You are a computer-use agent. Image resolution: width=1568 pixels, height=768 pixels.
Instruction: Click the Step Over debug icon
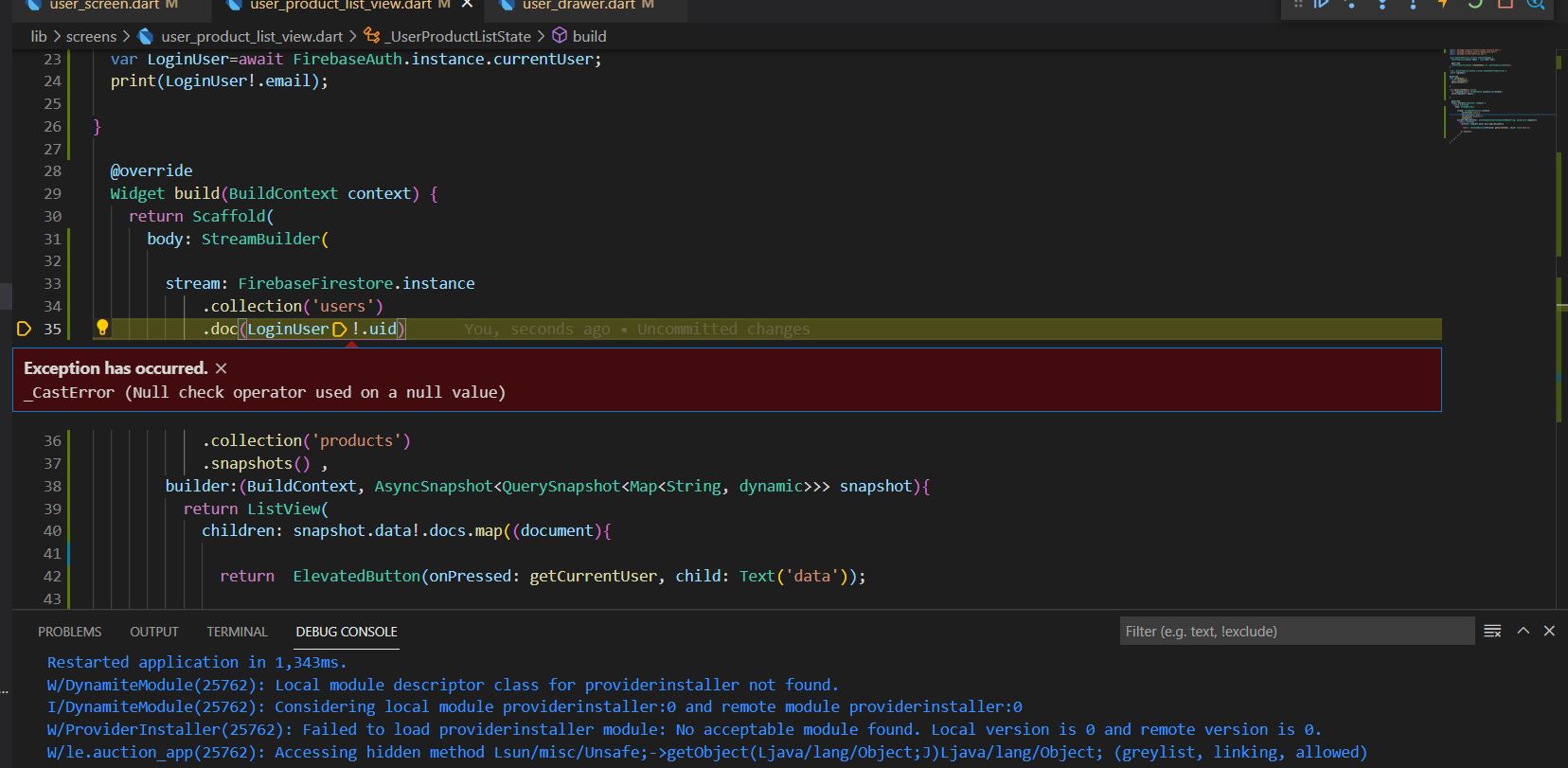coord(1351,4)
